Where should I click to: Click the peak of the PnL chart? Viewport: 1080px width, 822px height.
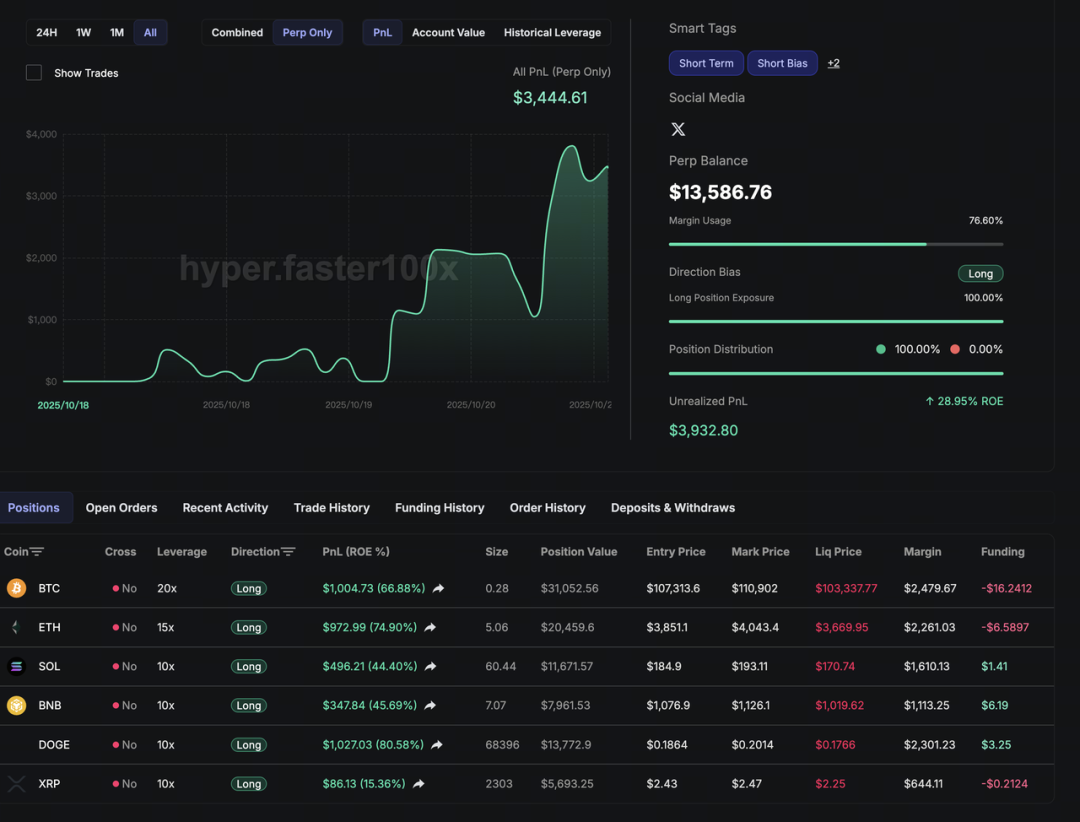click(x=571, y=147)
